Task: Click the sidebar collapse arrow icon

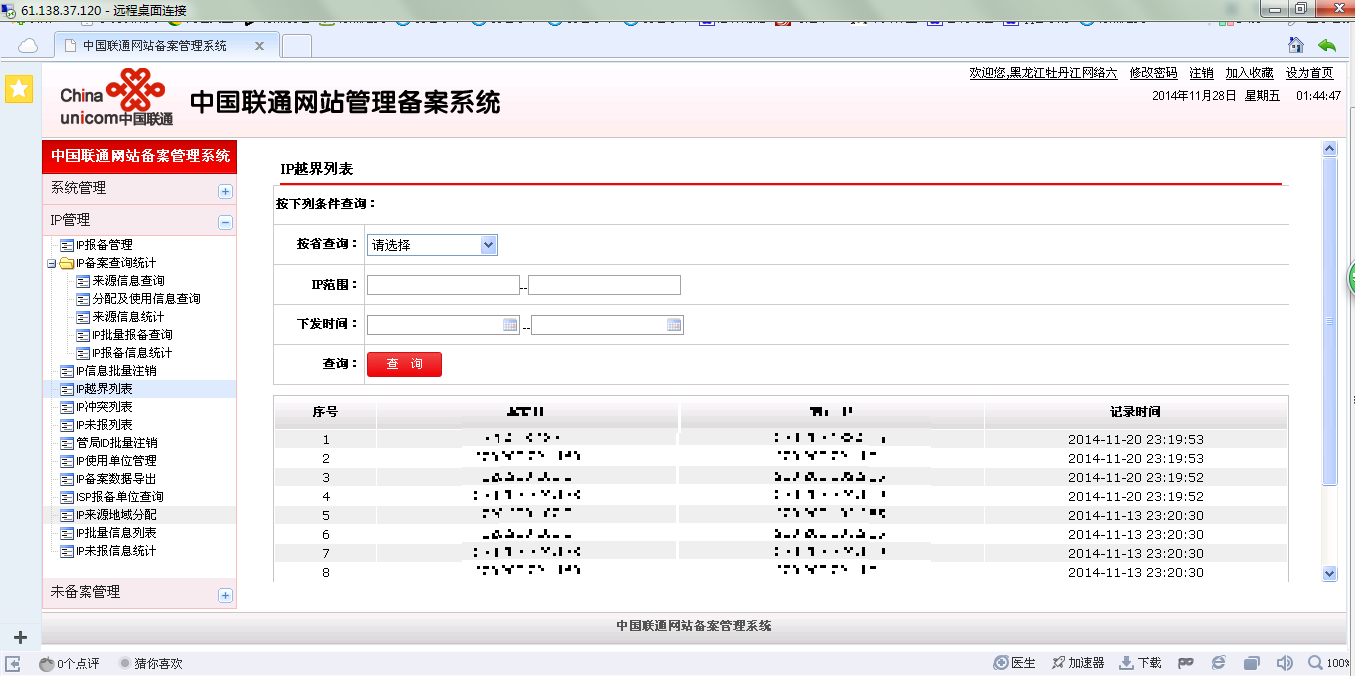Action: pyautogui.click(x=12, y=663)
